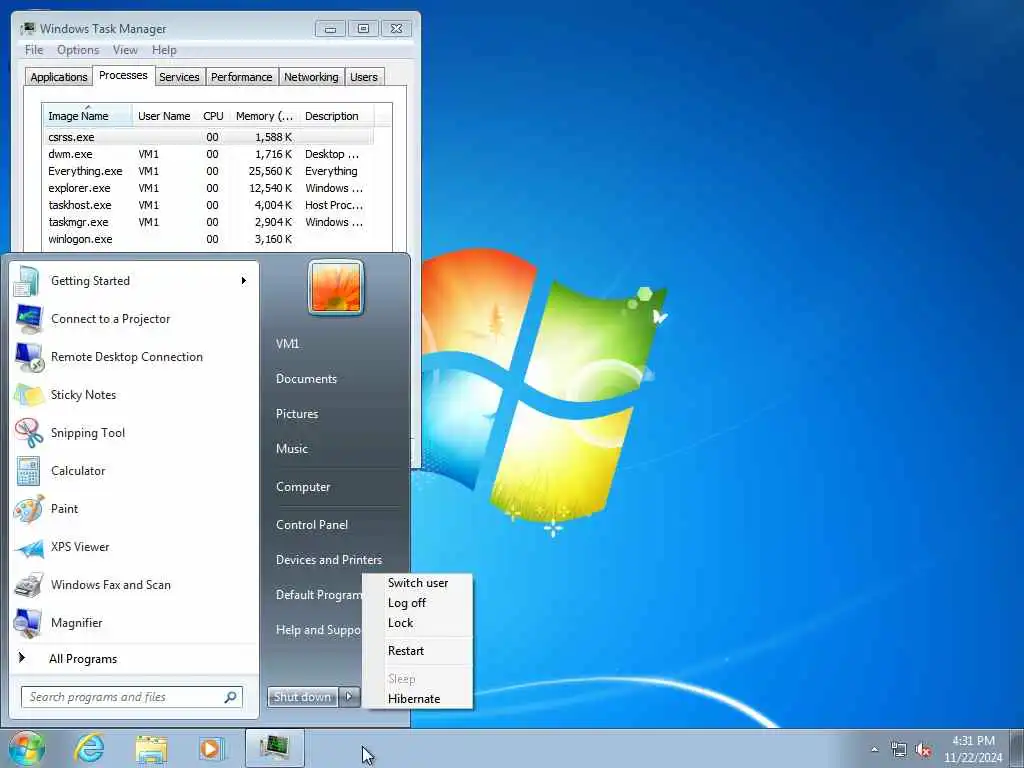The height and width of the screenshot is (768, 1024).
Task: Open Pictures from Start menu
Action: click(297, 414)
